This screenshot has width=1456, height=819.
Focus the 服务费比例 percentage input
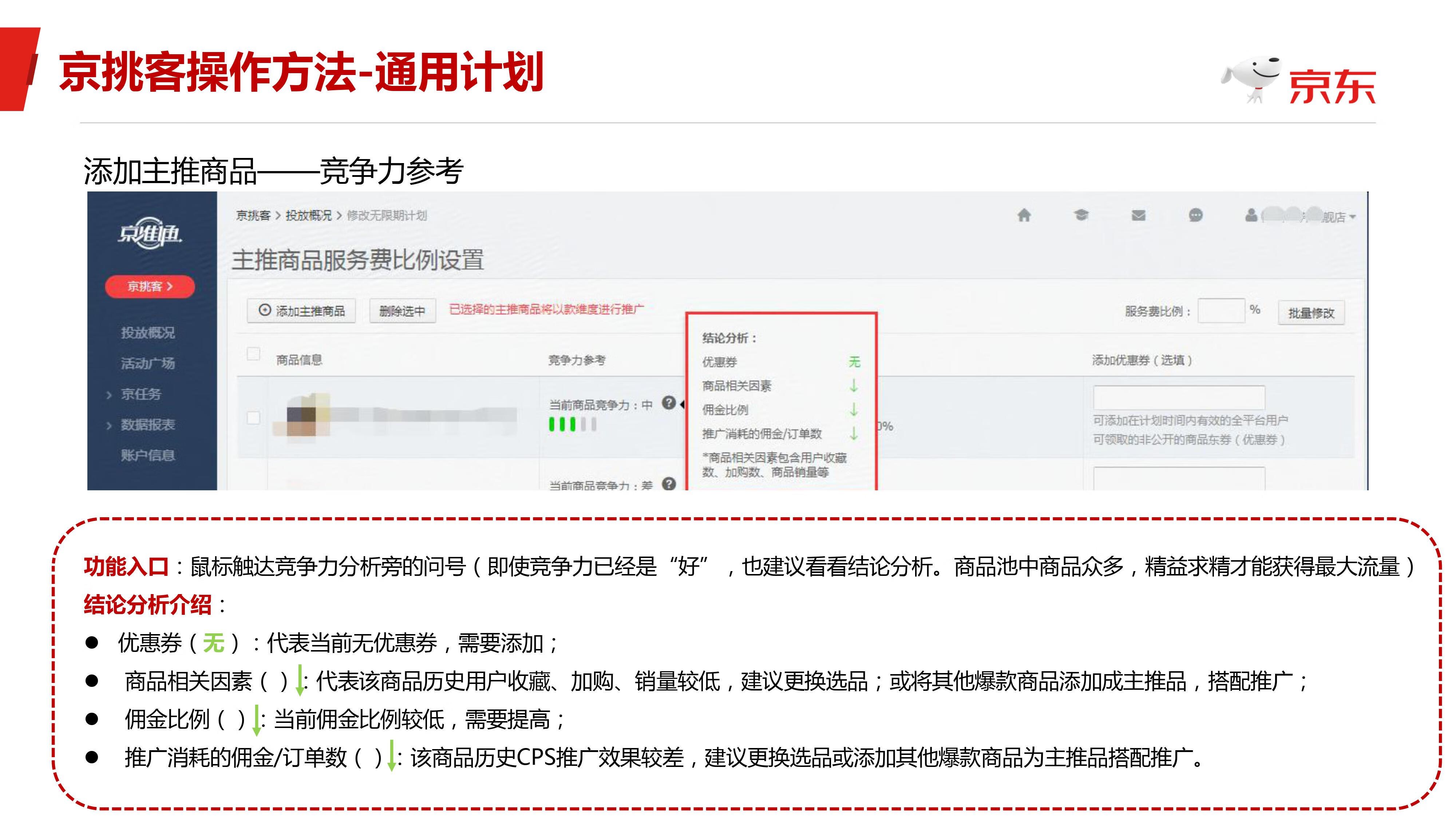(1221, 310)
